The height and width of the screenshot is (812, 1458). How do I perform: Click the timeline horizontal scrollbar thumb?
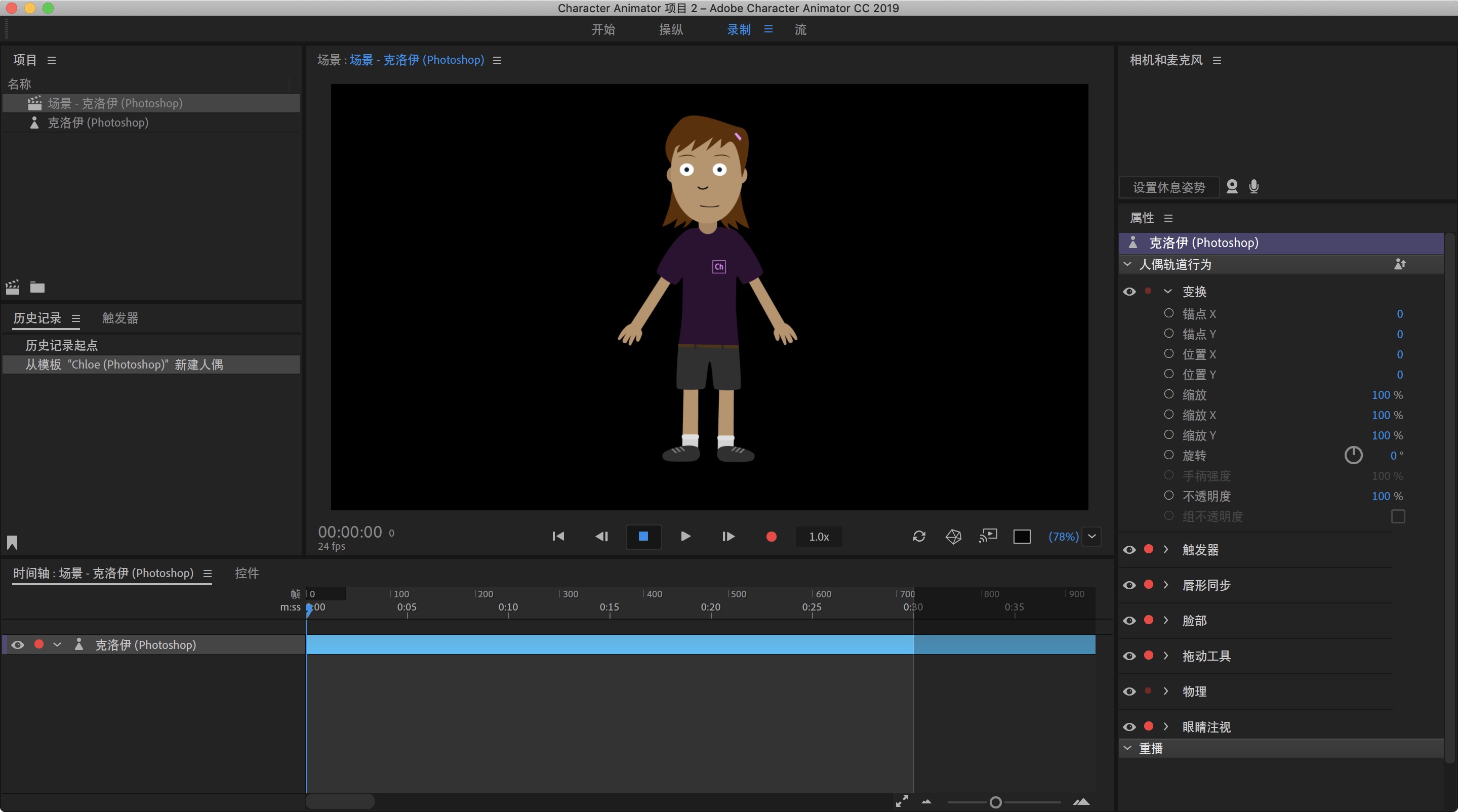click(340, 801)
